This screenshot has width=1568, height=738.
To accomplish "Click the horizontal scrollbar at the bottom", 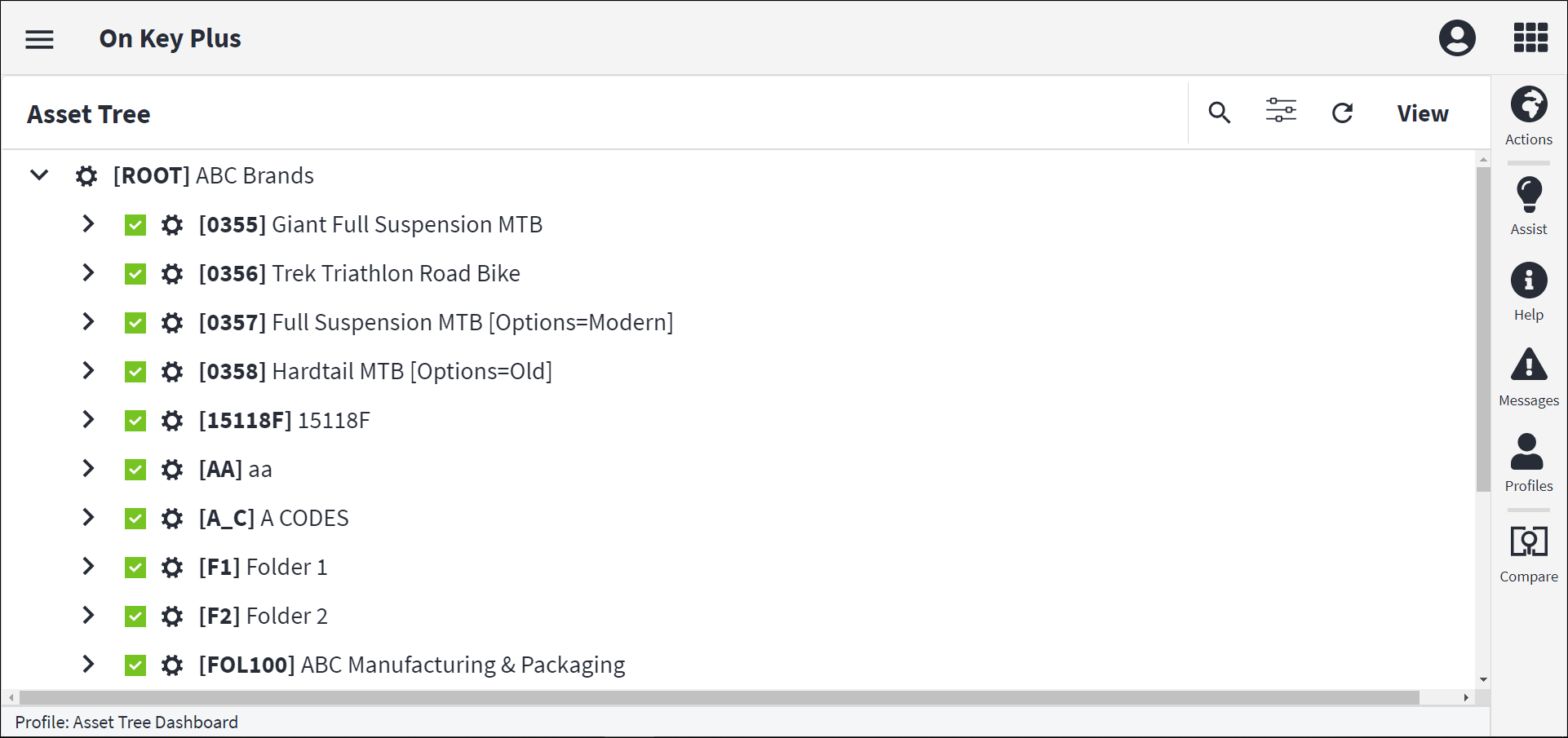I will pyautogui.click(x=718, y=698).
